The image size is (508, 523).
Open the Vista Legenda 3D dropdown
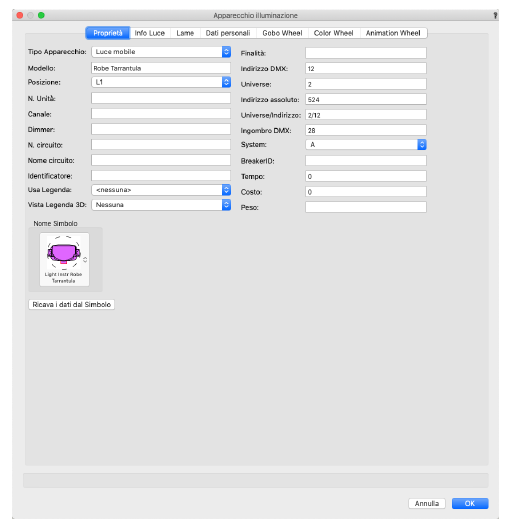(161, 205)
